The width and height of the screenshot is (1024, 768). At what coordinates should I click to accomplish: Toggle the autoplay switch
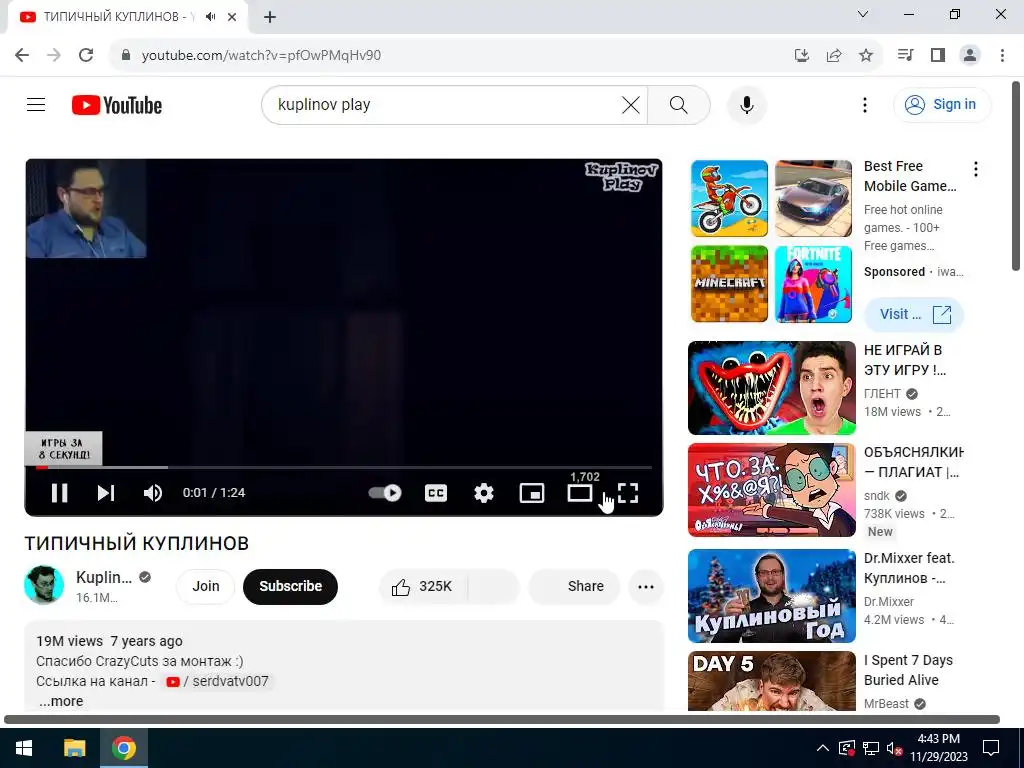[x=385, y=493]
